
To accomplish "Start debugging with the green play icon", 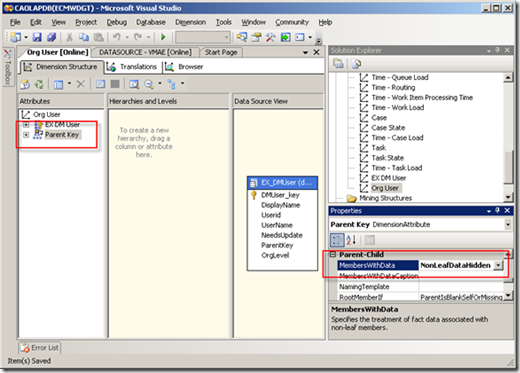I will [163, 37].
